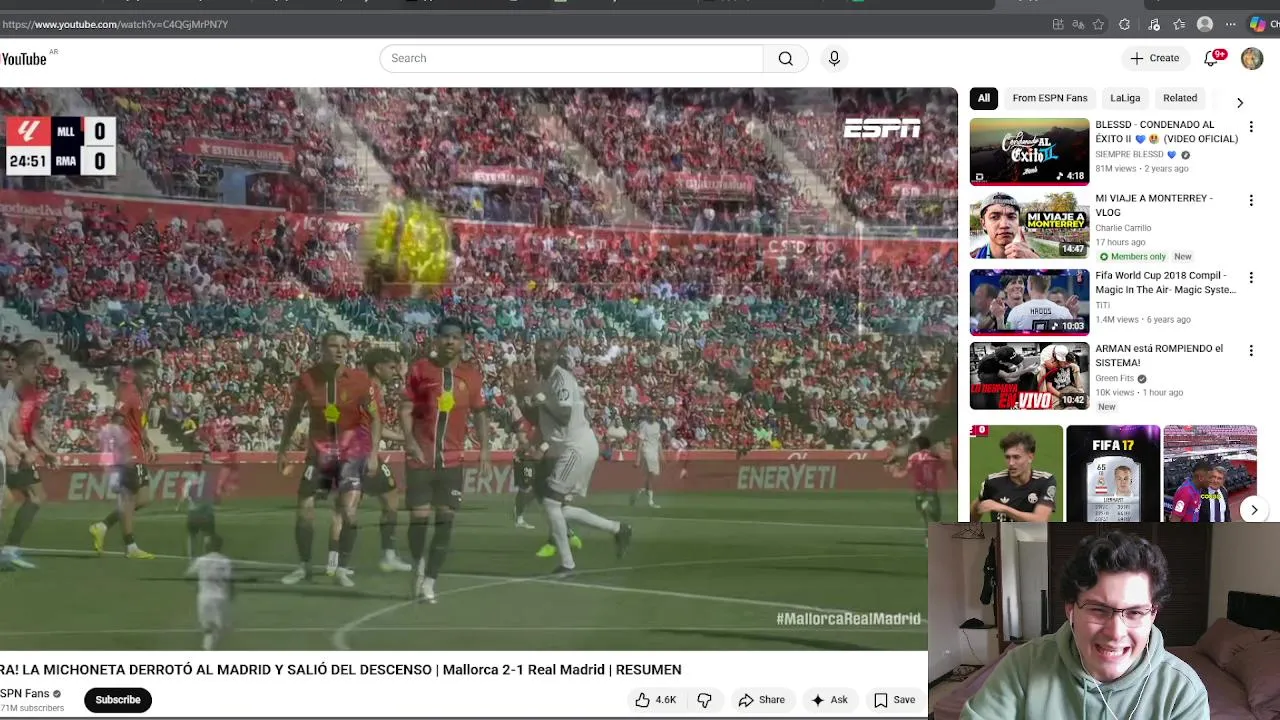The image size is (1280, 720).
Task: Open the browser extensions puzzle icon
Action: [x=1124, y=24]
